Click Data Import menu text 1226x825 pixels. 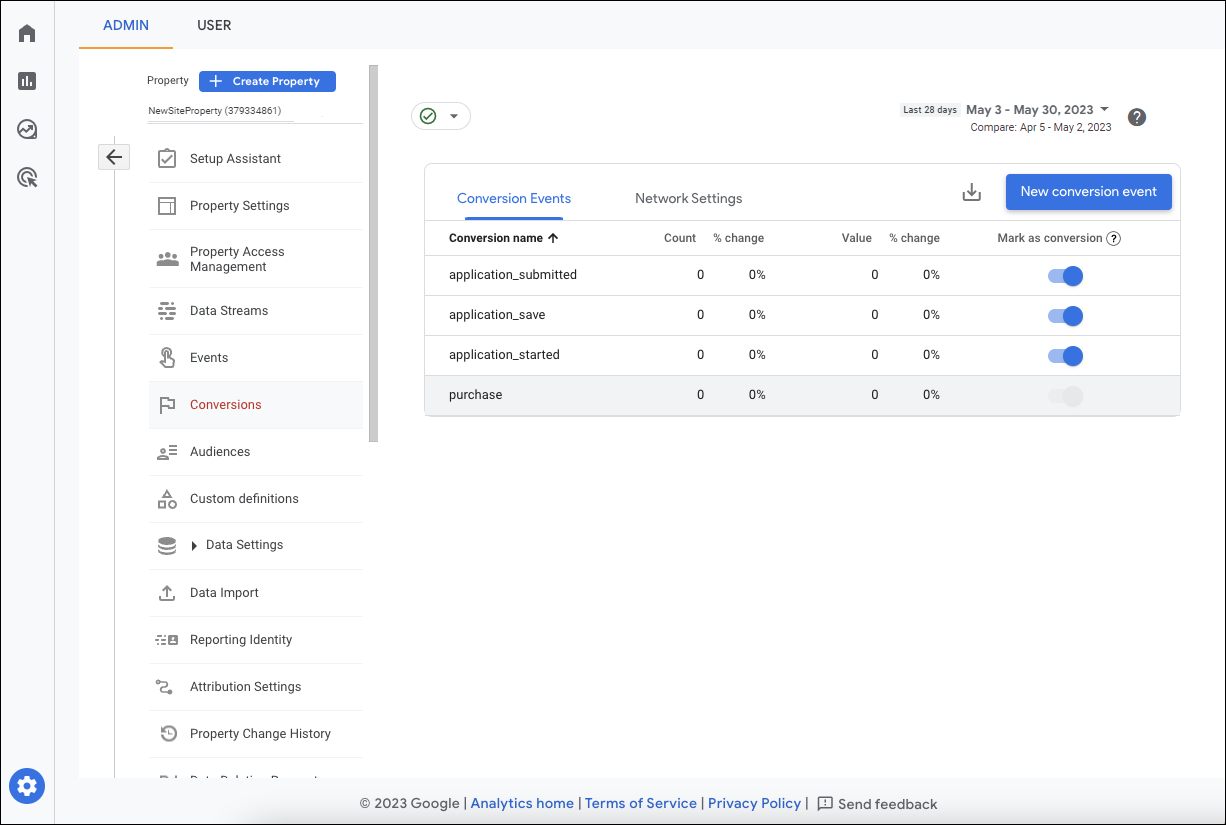point(224,593)
